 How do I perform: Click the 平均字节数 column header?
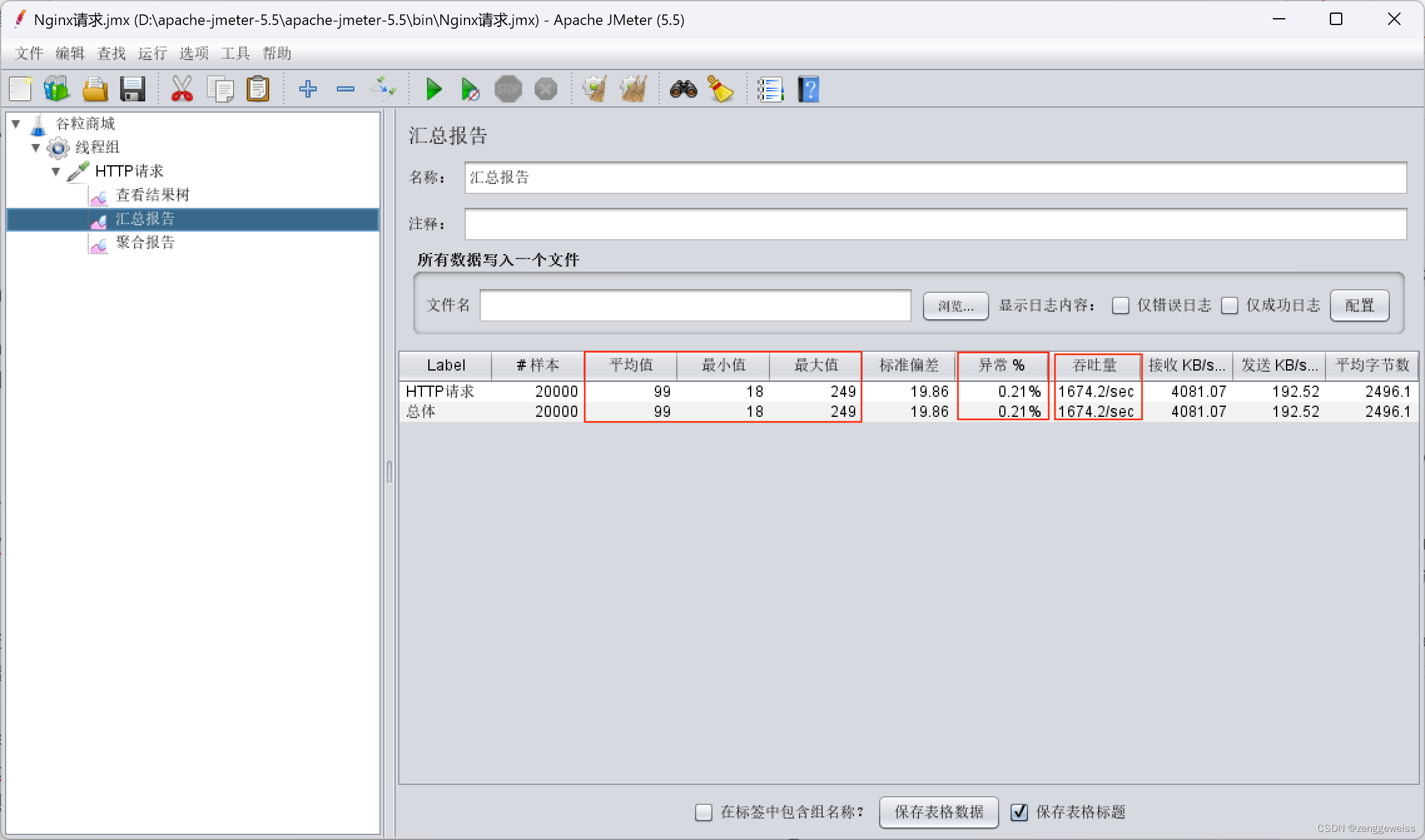pyautogui.click(x=1372, y=366)
